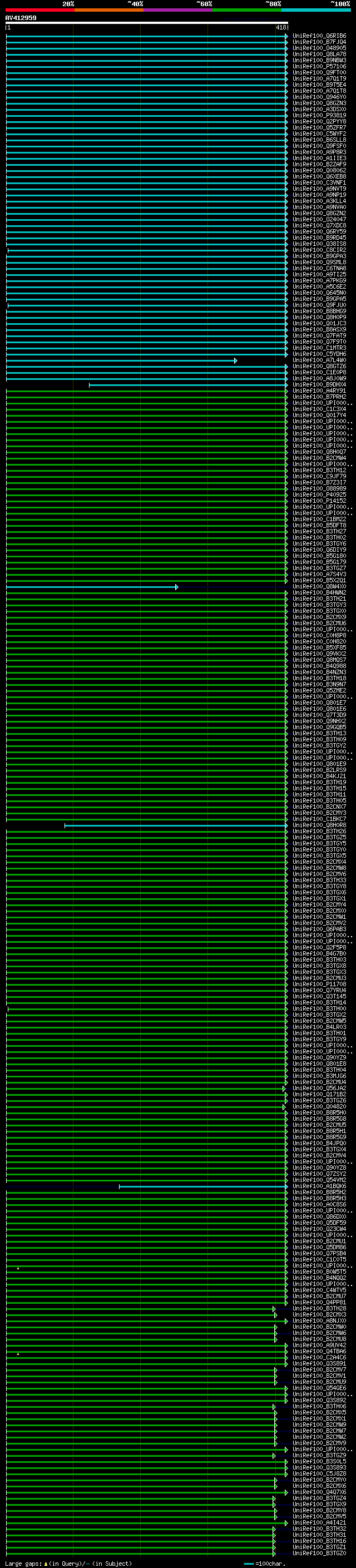This screenshot has width=356, height=1568.
Task: Select the UniRef100_Q7FAT9 label
Action: (x=319, y=335)
